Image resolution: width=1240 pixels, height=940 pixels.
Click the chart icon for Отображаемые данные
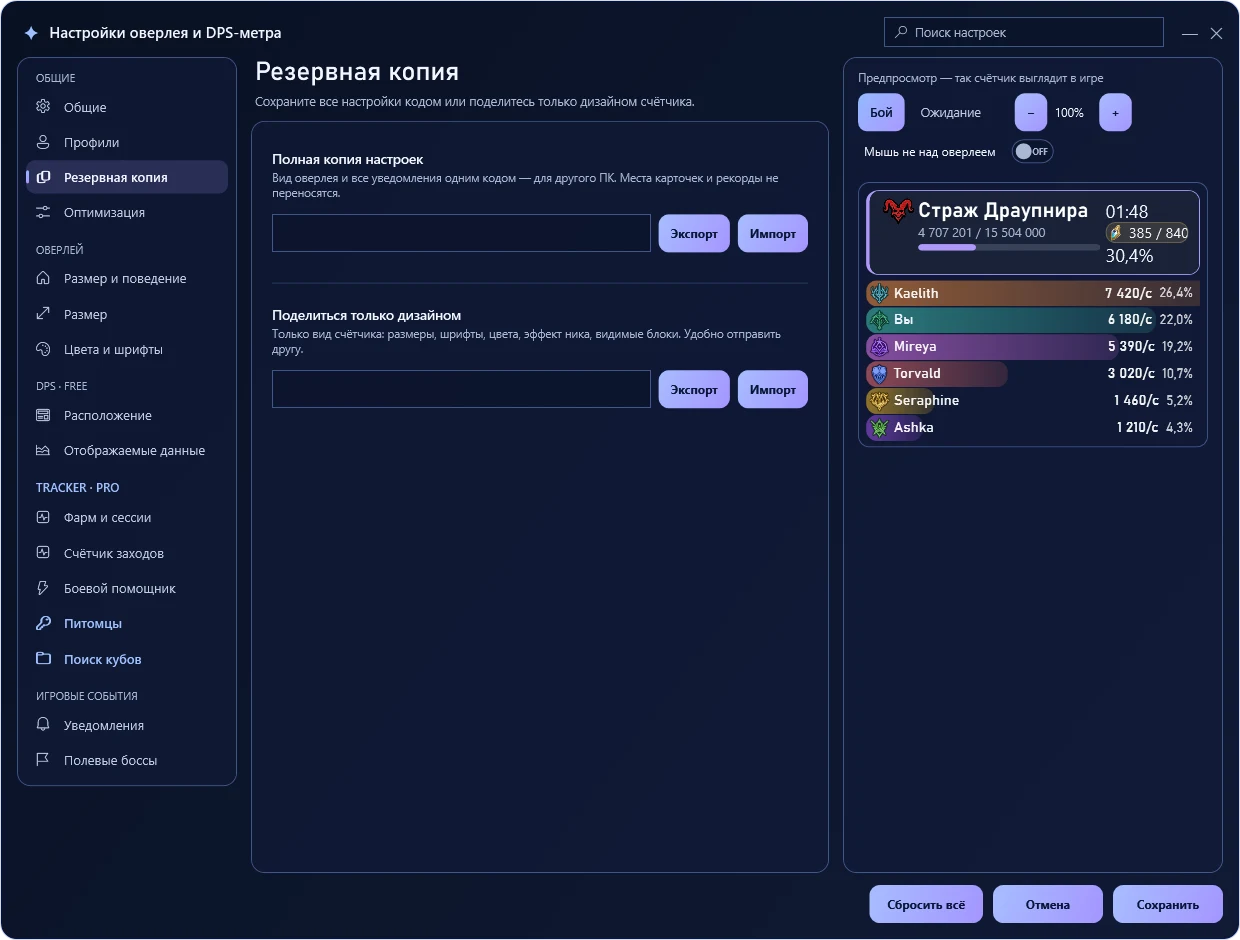[x=43, y=450]
